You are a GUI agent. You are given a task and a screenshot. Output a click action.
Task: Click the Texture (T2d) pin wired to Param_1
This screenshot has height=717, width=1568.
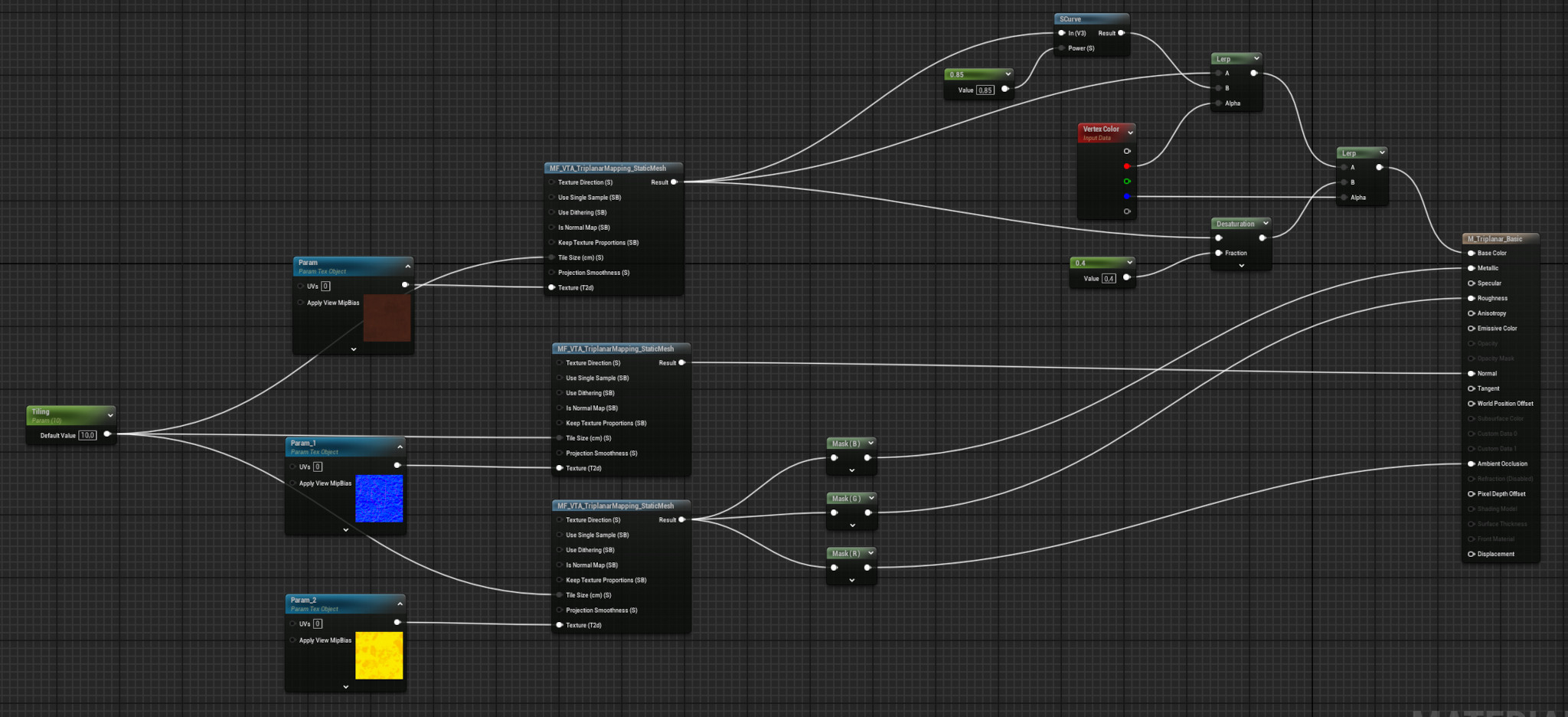[560, 468]
